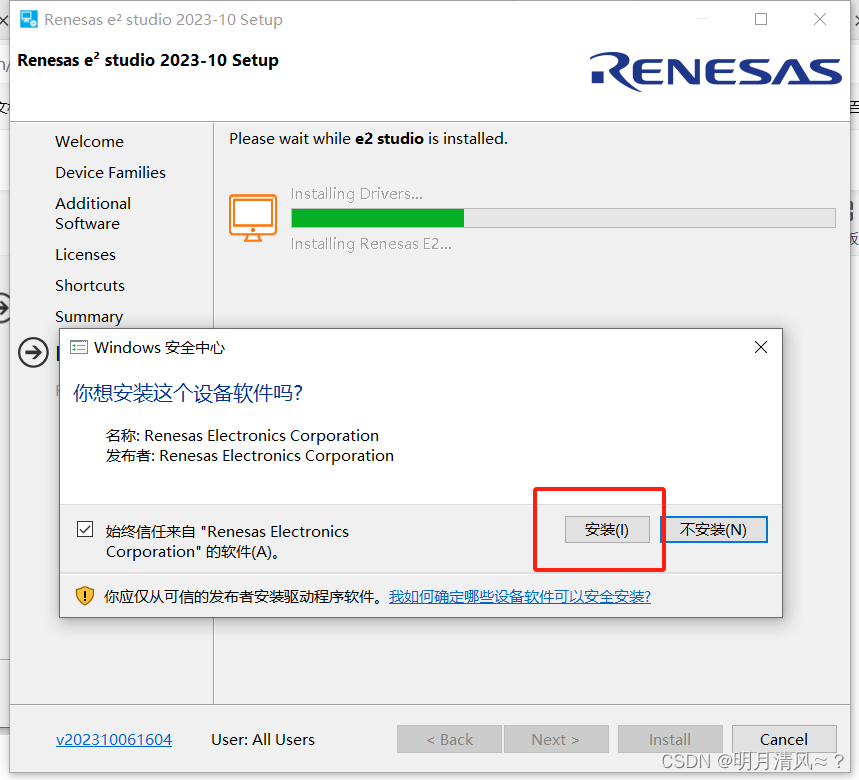Screen dimensions: 859x780
Task: Click the Windows 安全中心 title bar icon
Action: coord(79,347)
